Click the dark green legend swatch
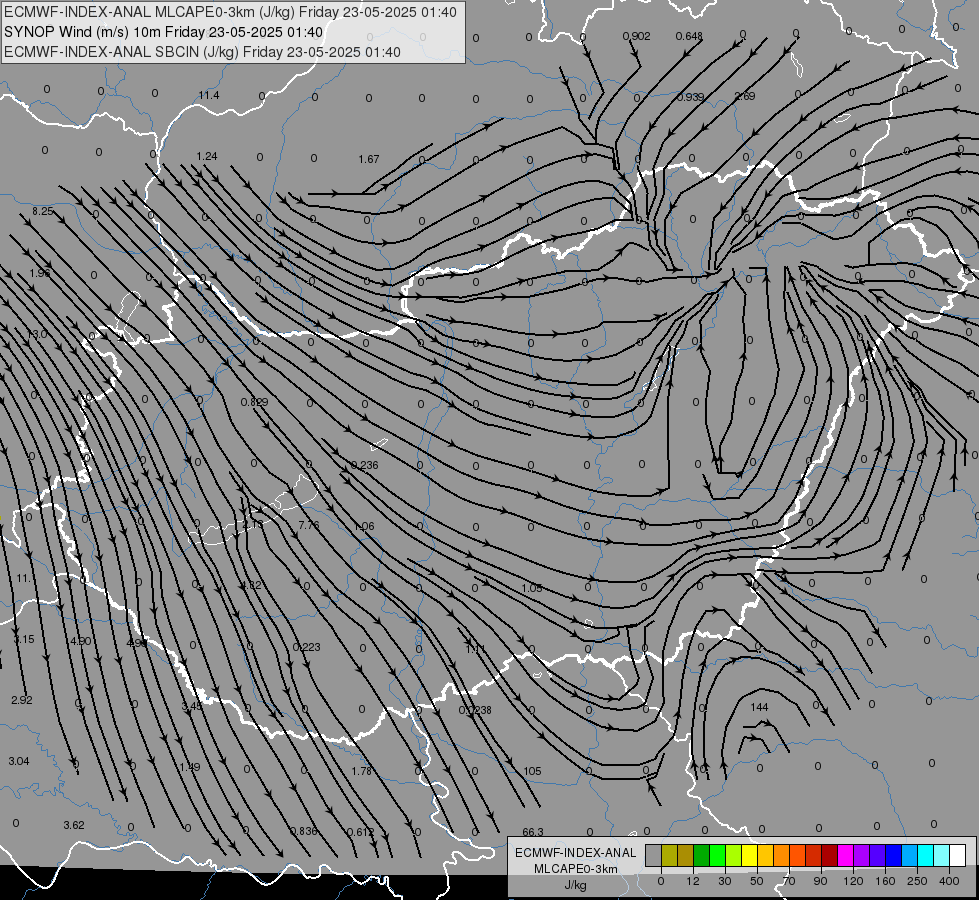This screenshot has height=900, width=979. click(x=702, y=855)
